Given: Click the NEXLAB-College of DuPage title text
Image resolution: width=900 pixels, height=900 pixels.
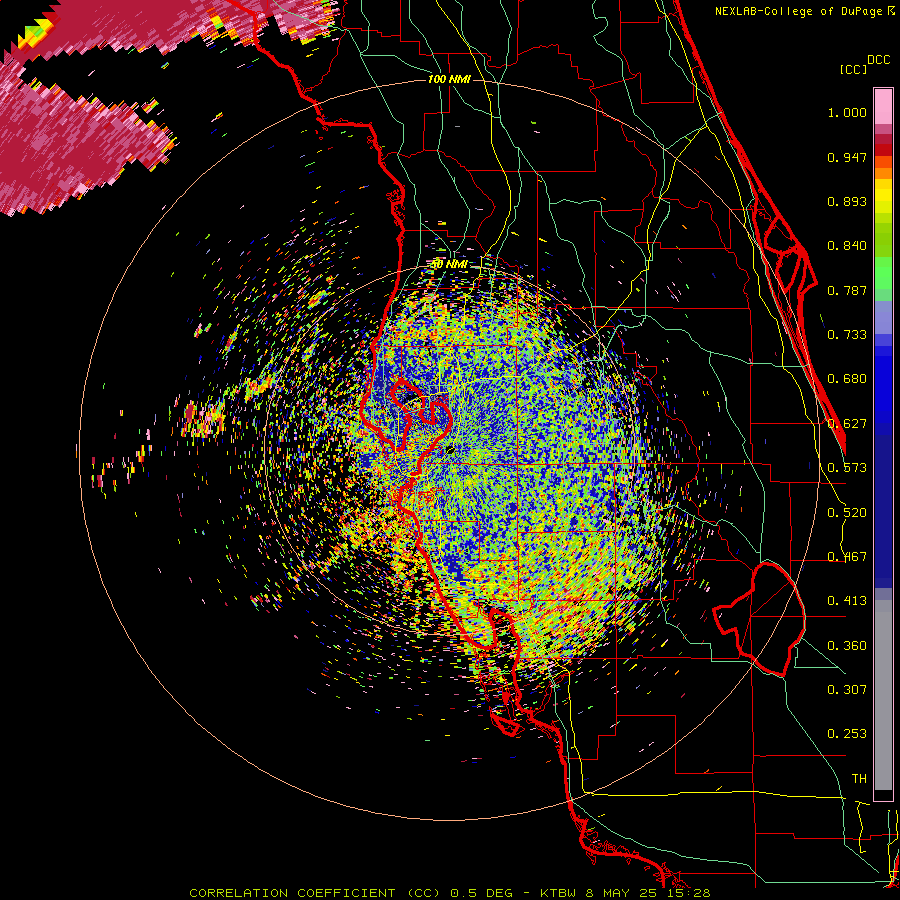Looking at the screenshot, I should coord(800,11).
